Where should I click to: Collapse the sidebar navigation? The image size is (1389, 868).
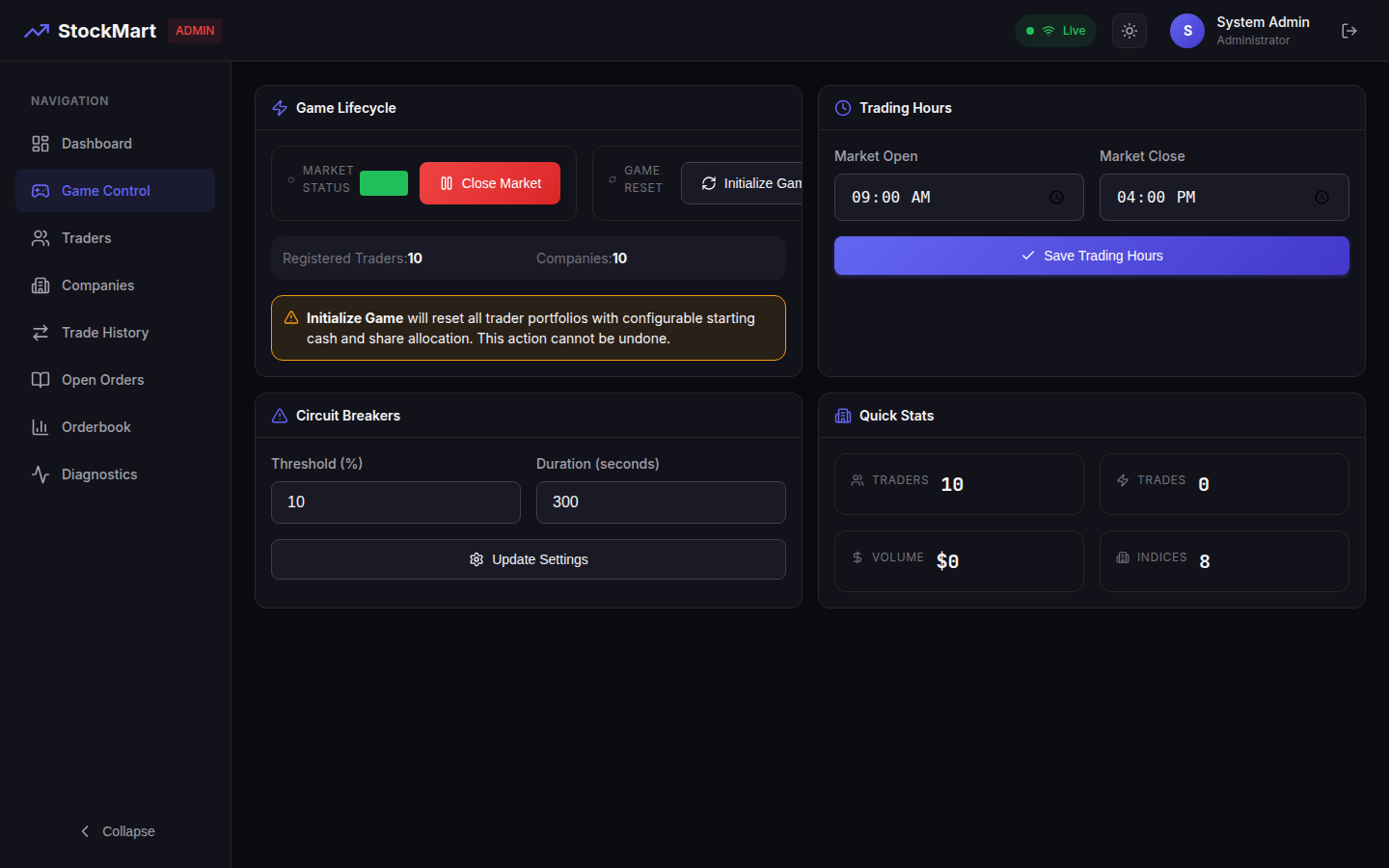point(116,831)
